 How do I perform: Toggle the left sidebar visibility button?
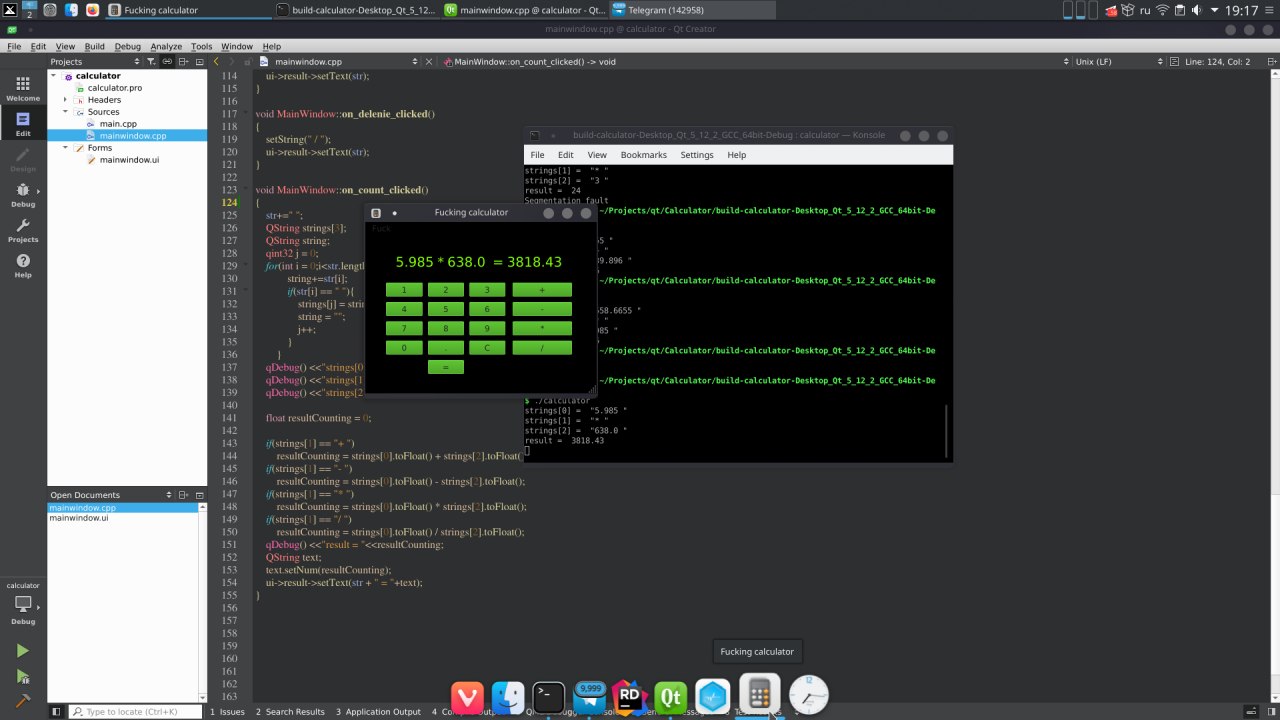(56, 711)
